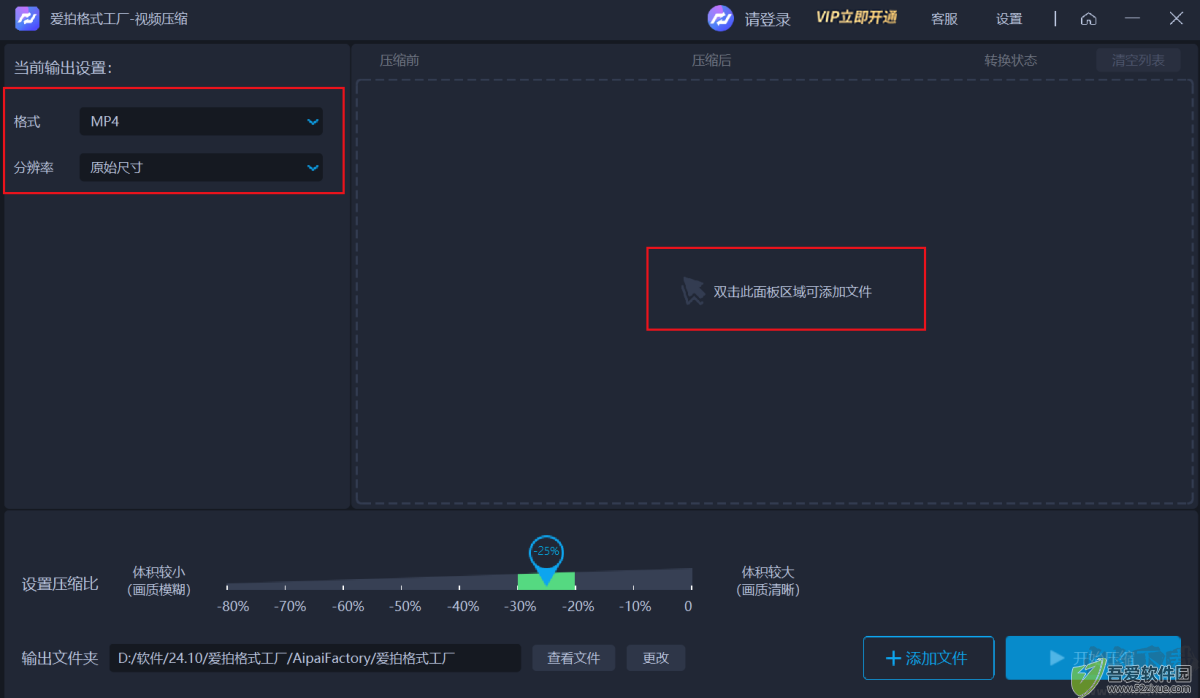Click 请登录 to sign in

767,19
